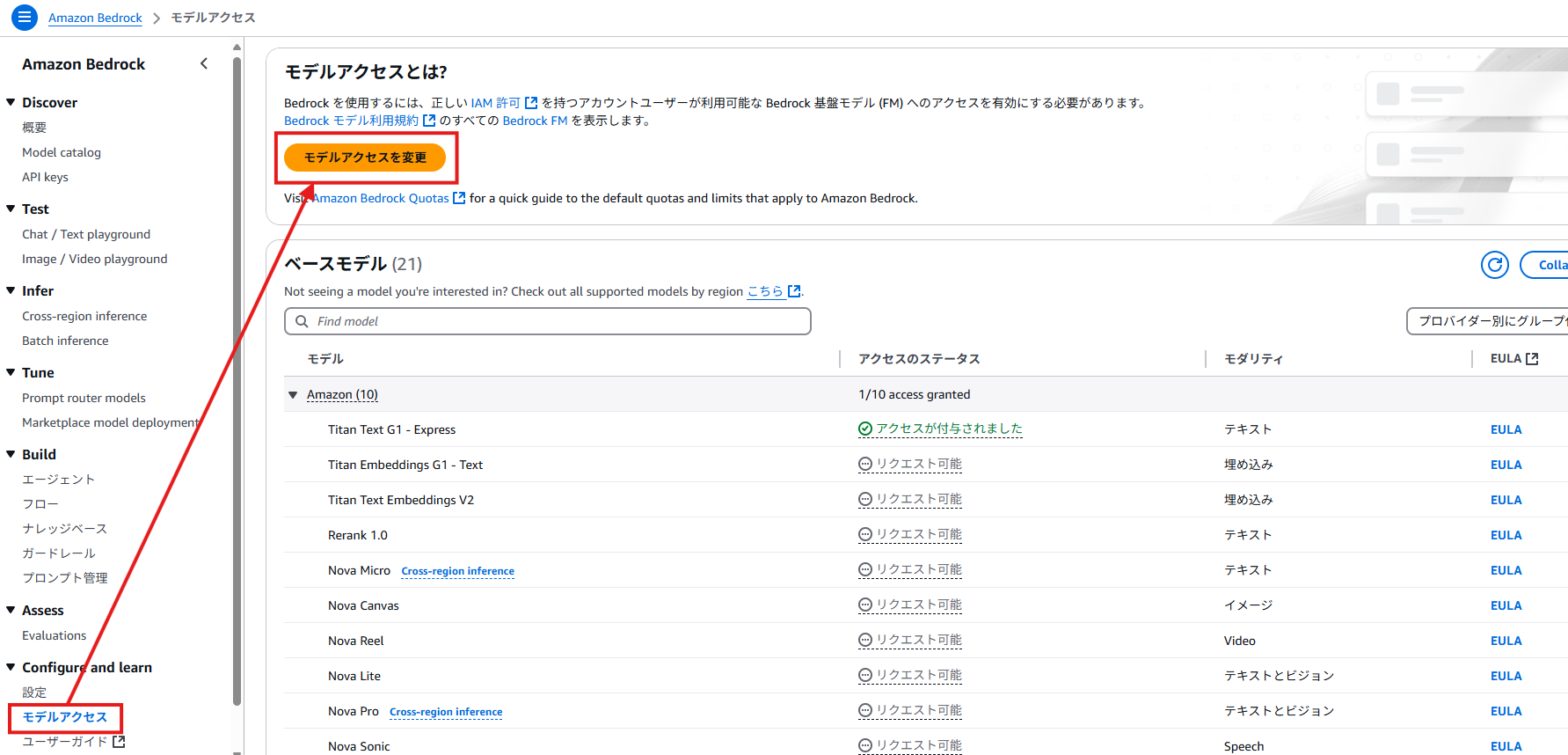Click external link icon after こちら
The width and height of the screenshot is (1568, 755).
pos(794,291)
